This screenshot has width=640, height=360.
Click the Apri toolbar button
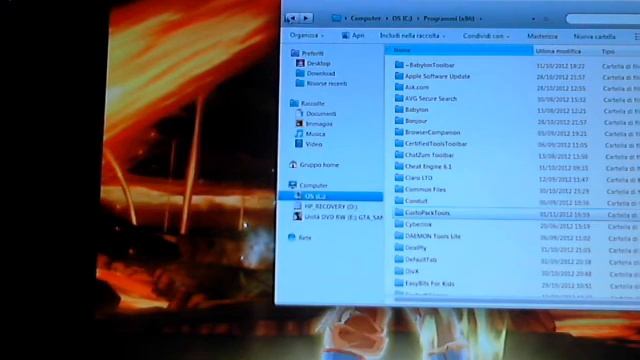353,36
